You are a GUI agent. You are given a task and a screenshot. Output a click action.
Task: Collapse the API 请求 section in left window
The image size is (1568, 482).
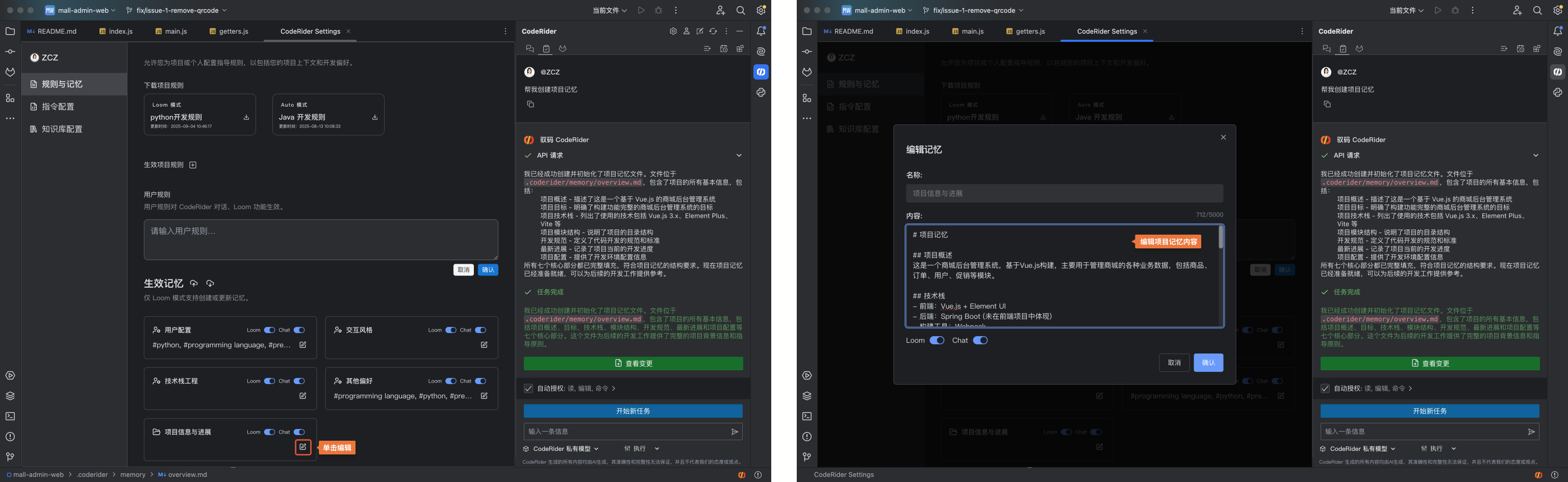(x=739, y=155)
